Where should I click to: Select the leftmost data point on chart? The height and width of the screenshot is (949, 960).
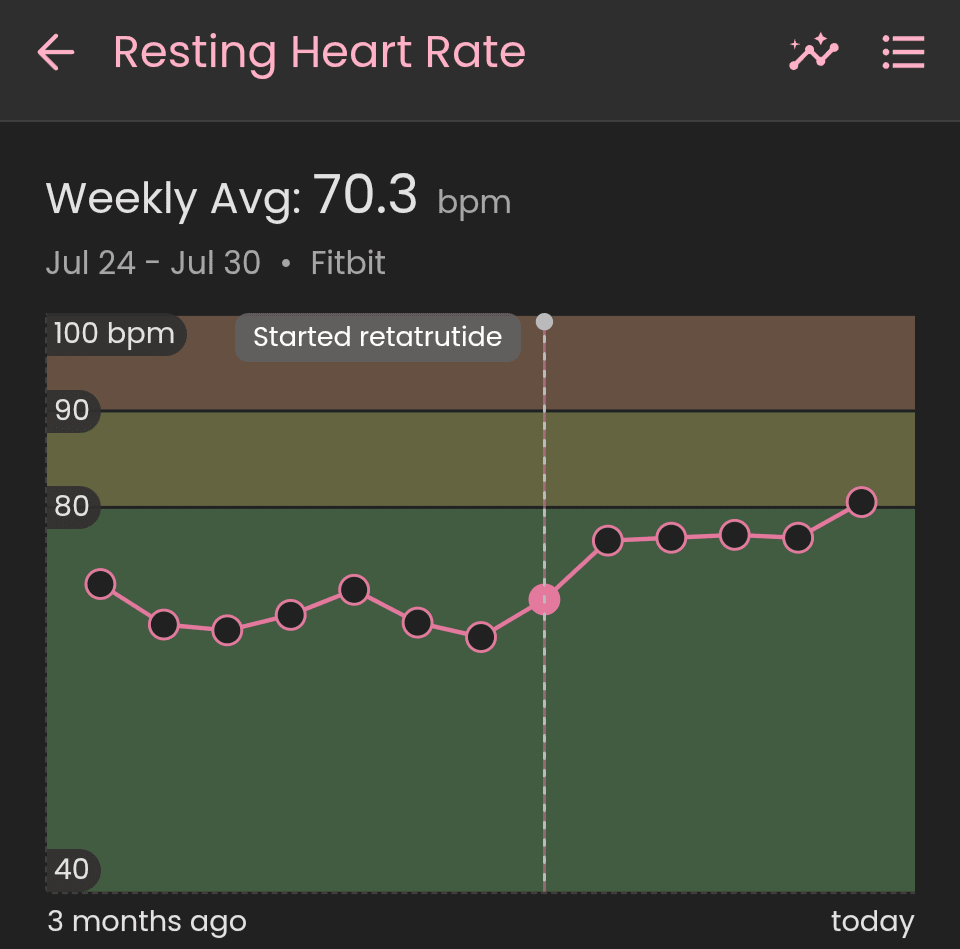coord(100,584)
